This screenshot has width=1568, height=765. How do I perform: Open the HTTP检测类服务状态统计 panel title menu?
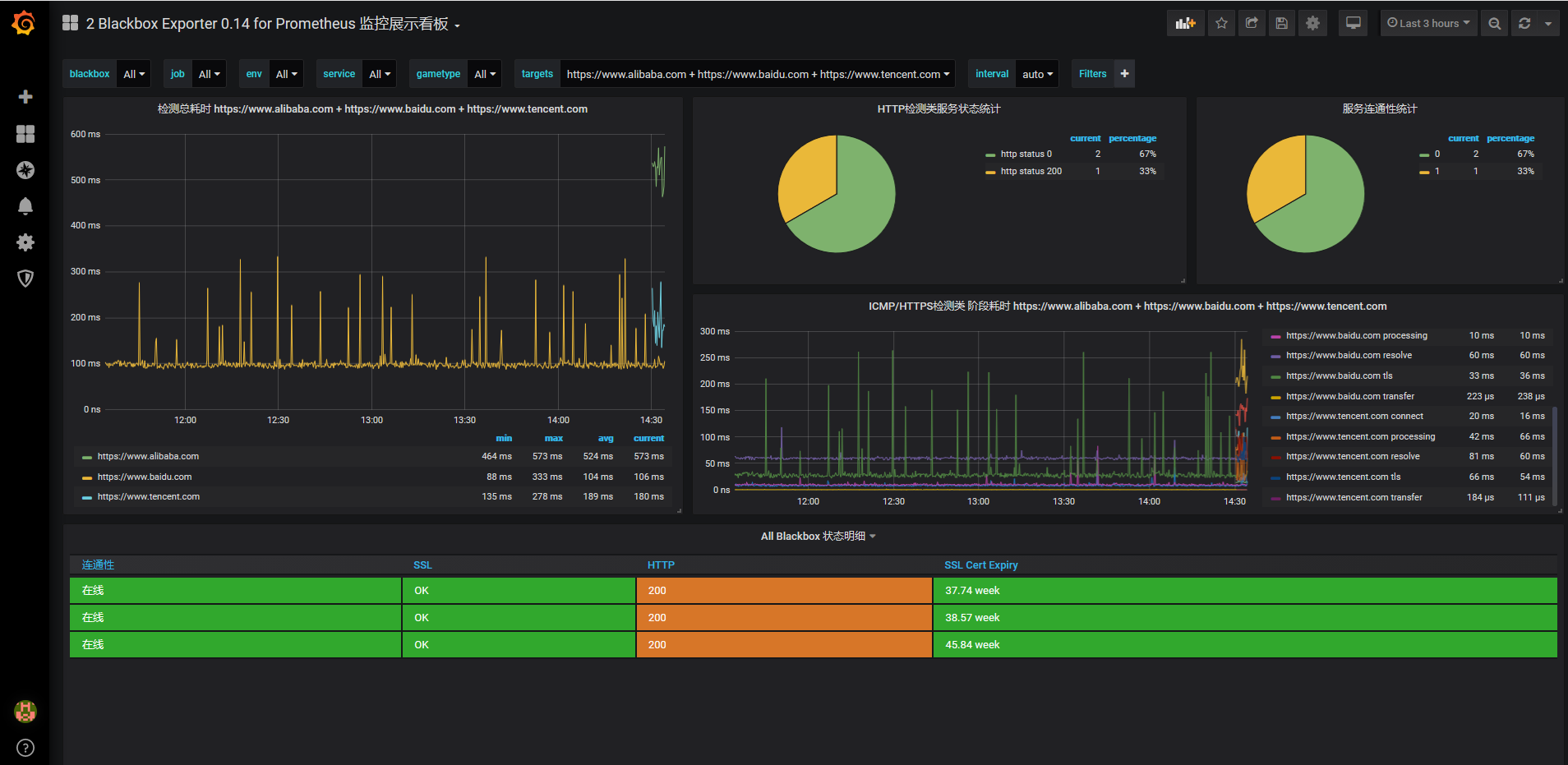pyautogui.click(x=938, y=108)
